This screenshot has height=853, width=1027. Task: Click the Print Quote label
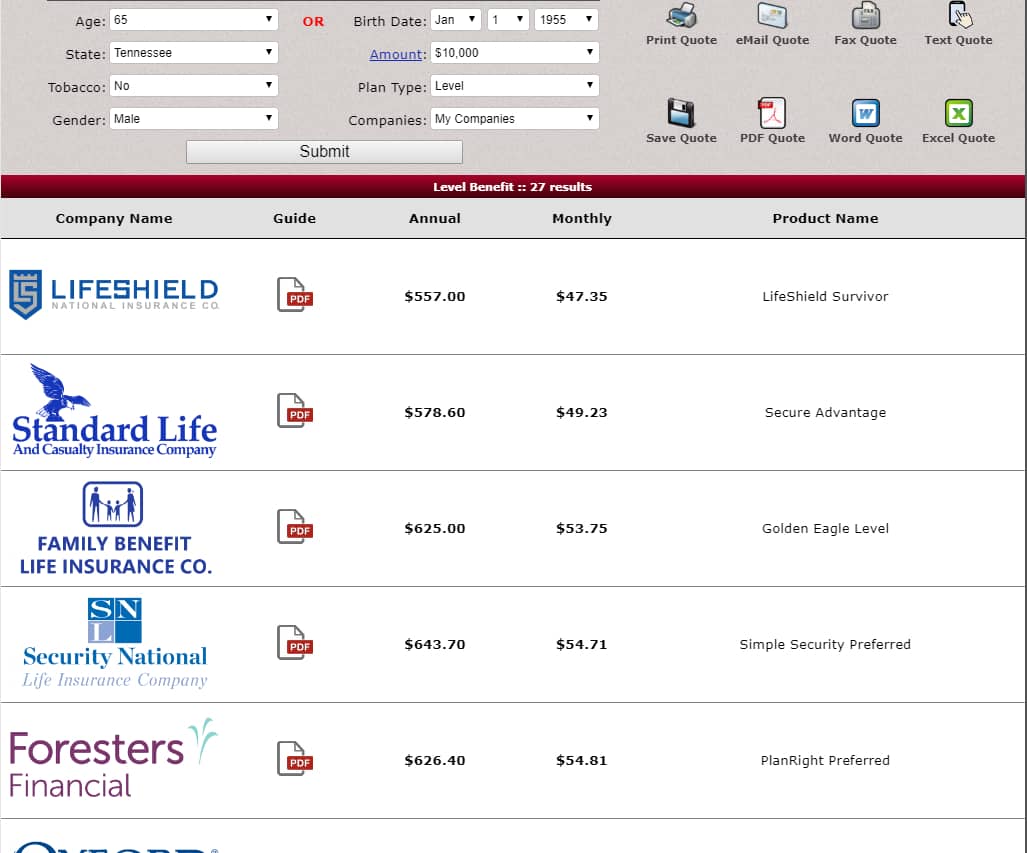pyautogui.click(x=681, y=40)
